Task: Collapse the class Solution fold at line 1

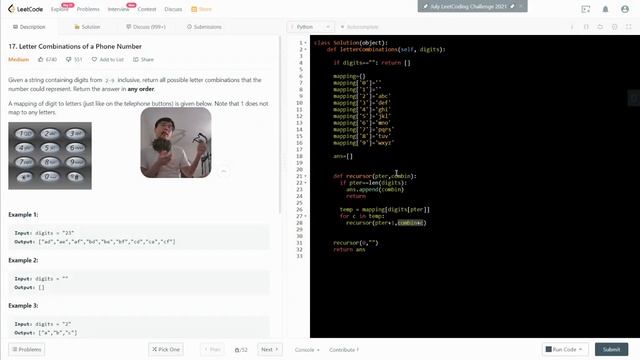Action: pos(305,43)
